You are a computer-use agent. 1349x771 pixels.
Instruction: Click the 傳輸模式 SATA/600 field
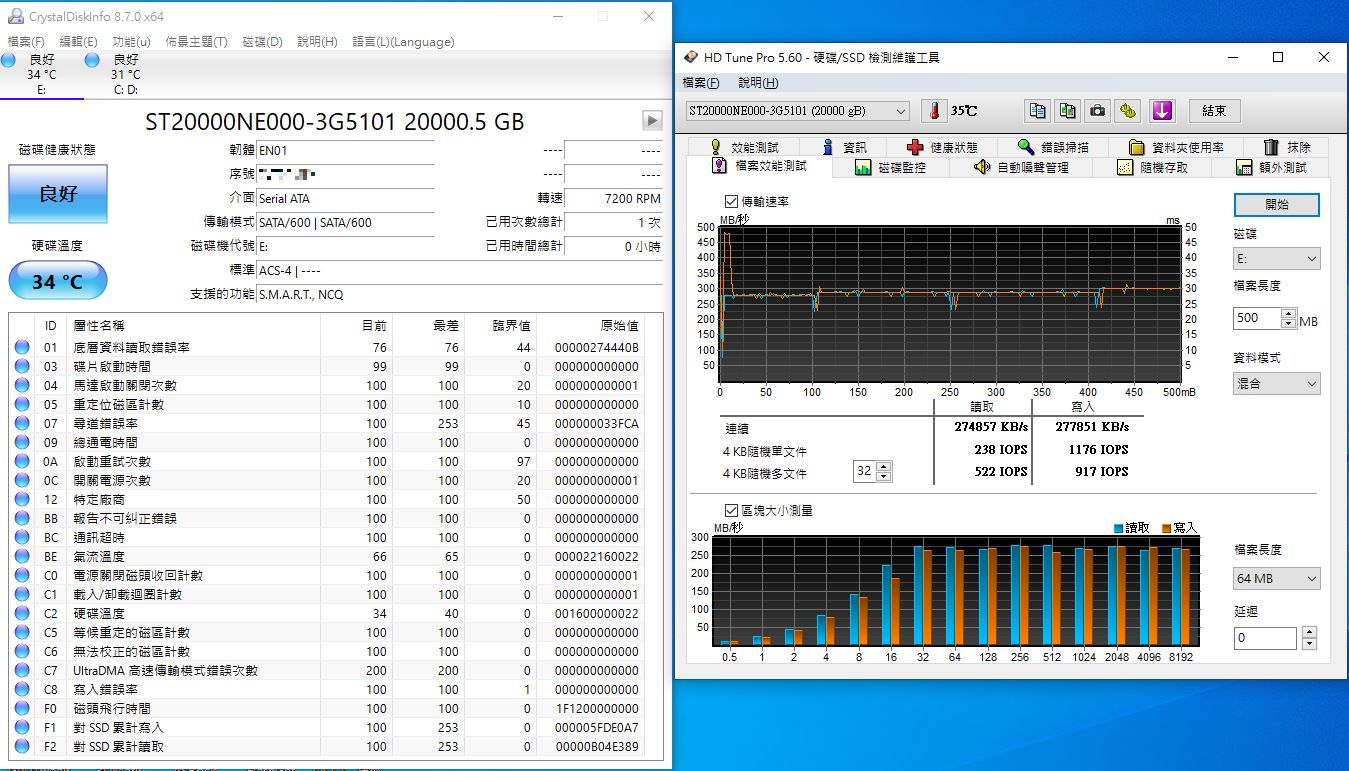click(345, 222)
